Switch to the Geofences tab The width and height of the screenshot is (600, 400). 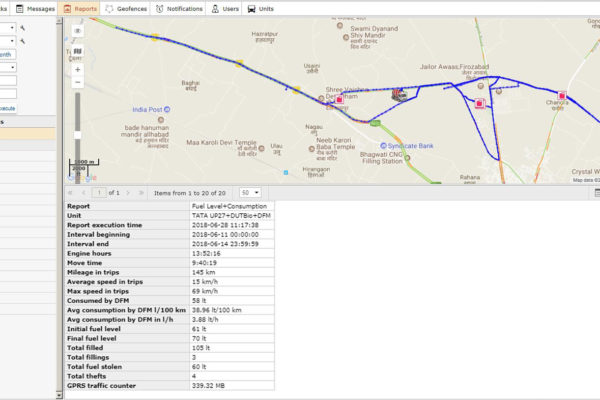(128, 8)
